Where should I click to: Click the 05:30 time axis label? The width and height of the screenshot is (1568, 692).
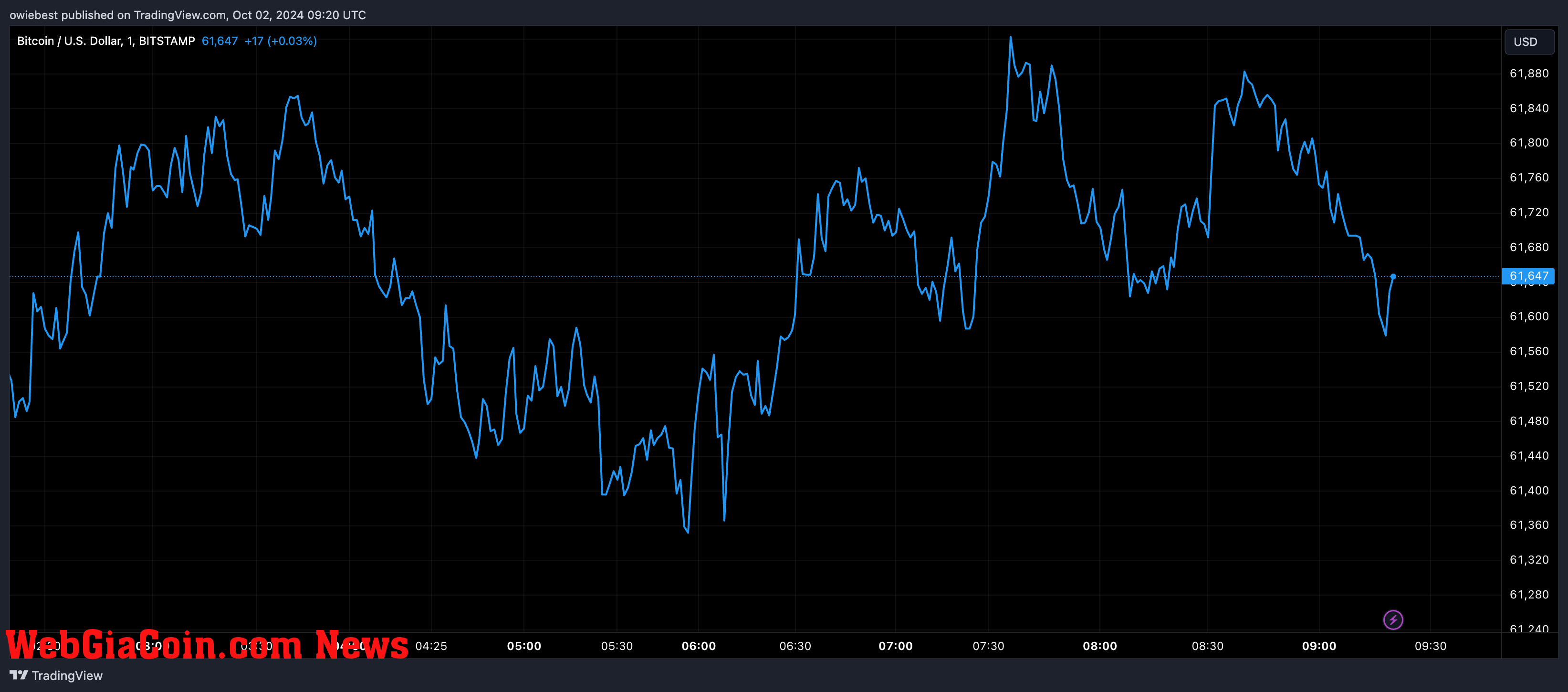[x=617, y=646]
